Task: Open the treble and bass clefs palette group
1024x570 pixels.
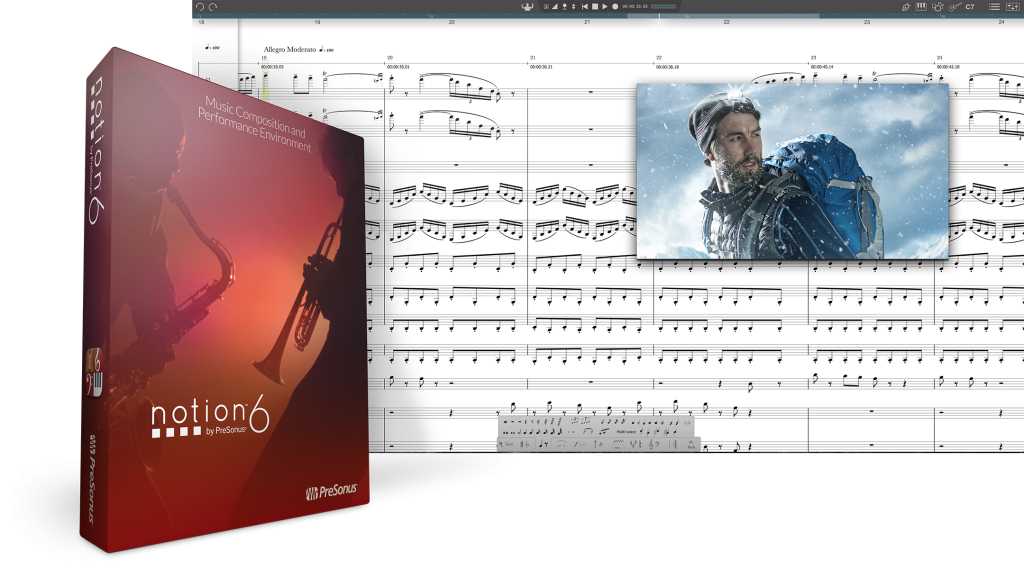Action: coord(654,444)
